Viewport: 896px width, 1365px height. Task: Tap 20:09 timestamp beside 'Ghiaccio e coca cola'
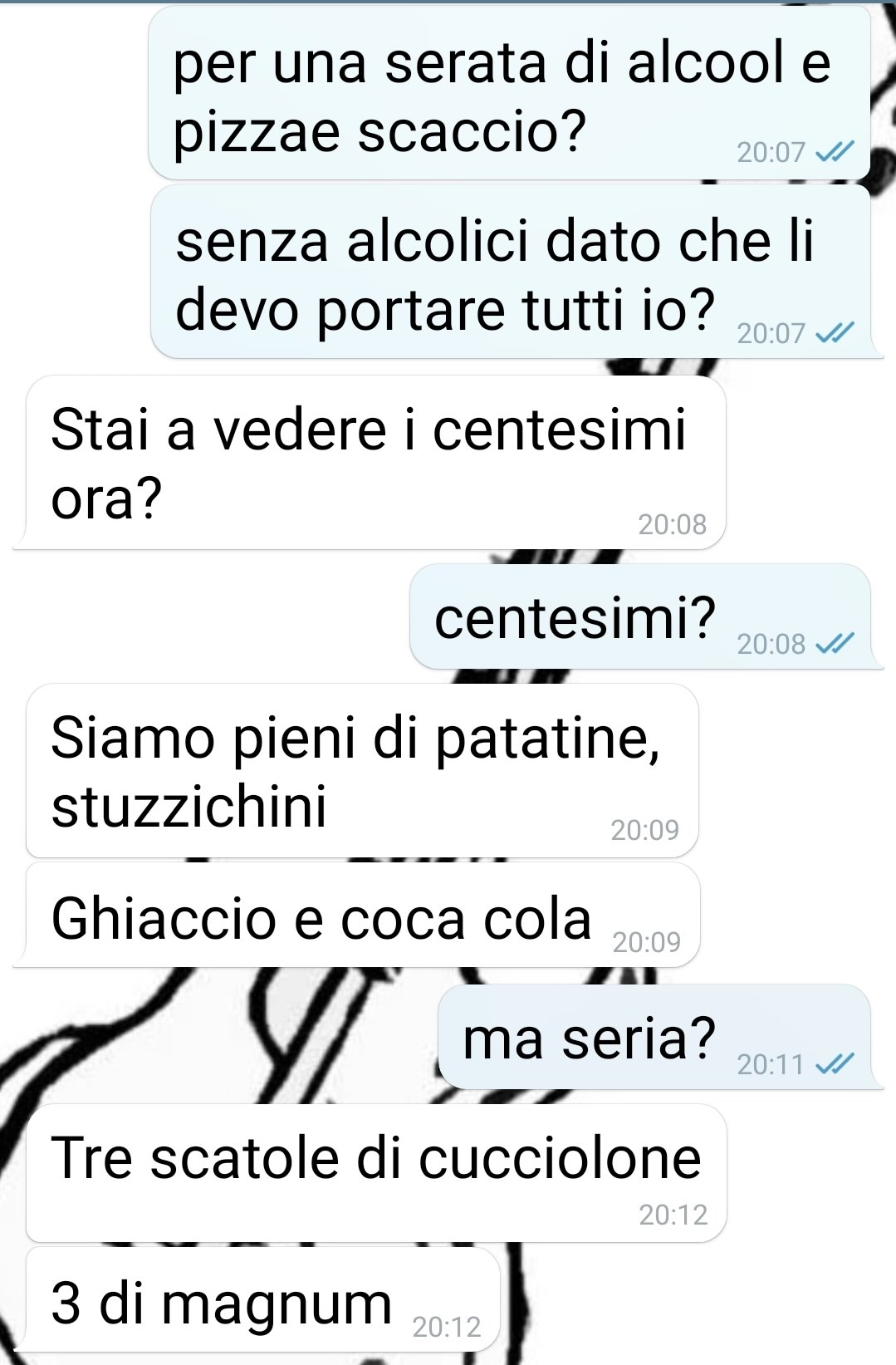646,942
